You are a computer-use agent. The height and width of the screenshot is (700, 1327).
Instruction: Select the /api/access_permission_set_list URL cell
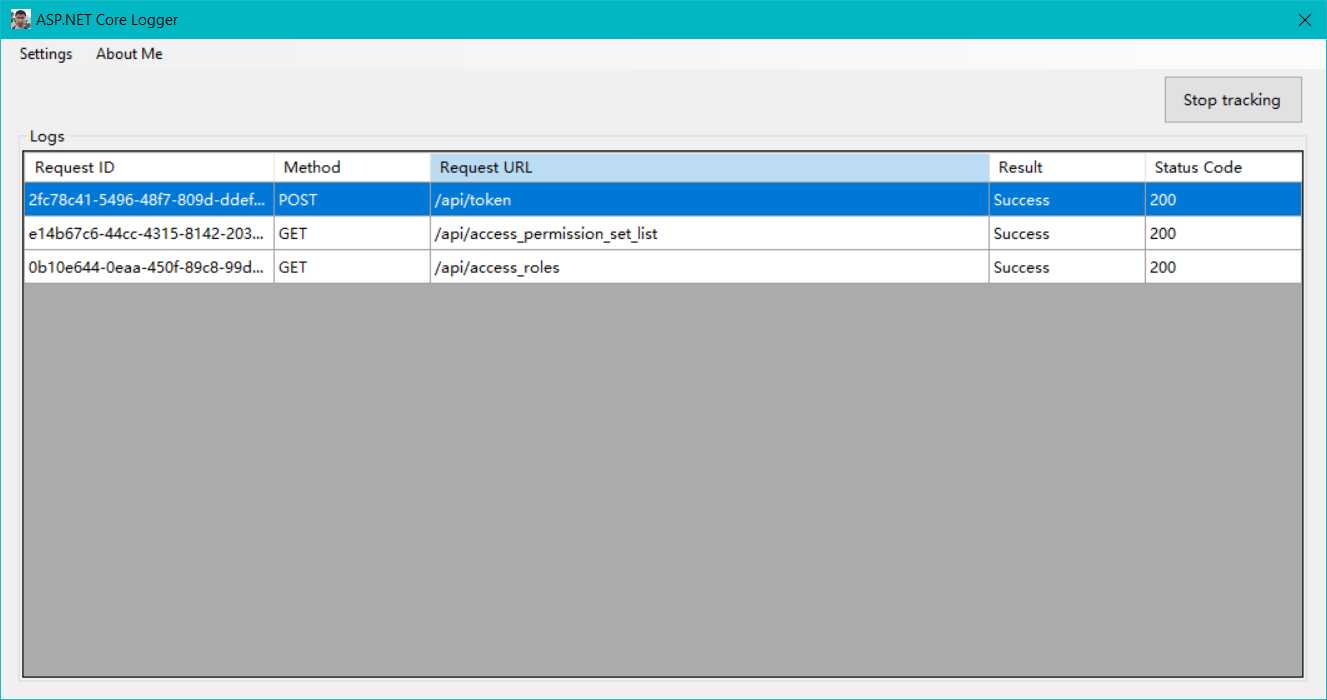(x=710, y=234)
